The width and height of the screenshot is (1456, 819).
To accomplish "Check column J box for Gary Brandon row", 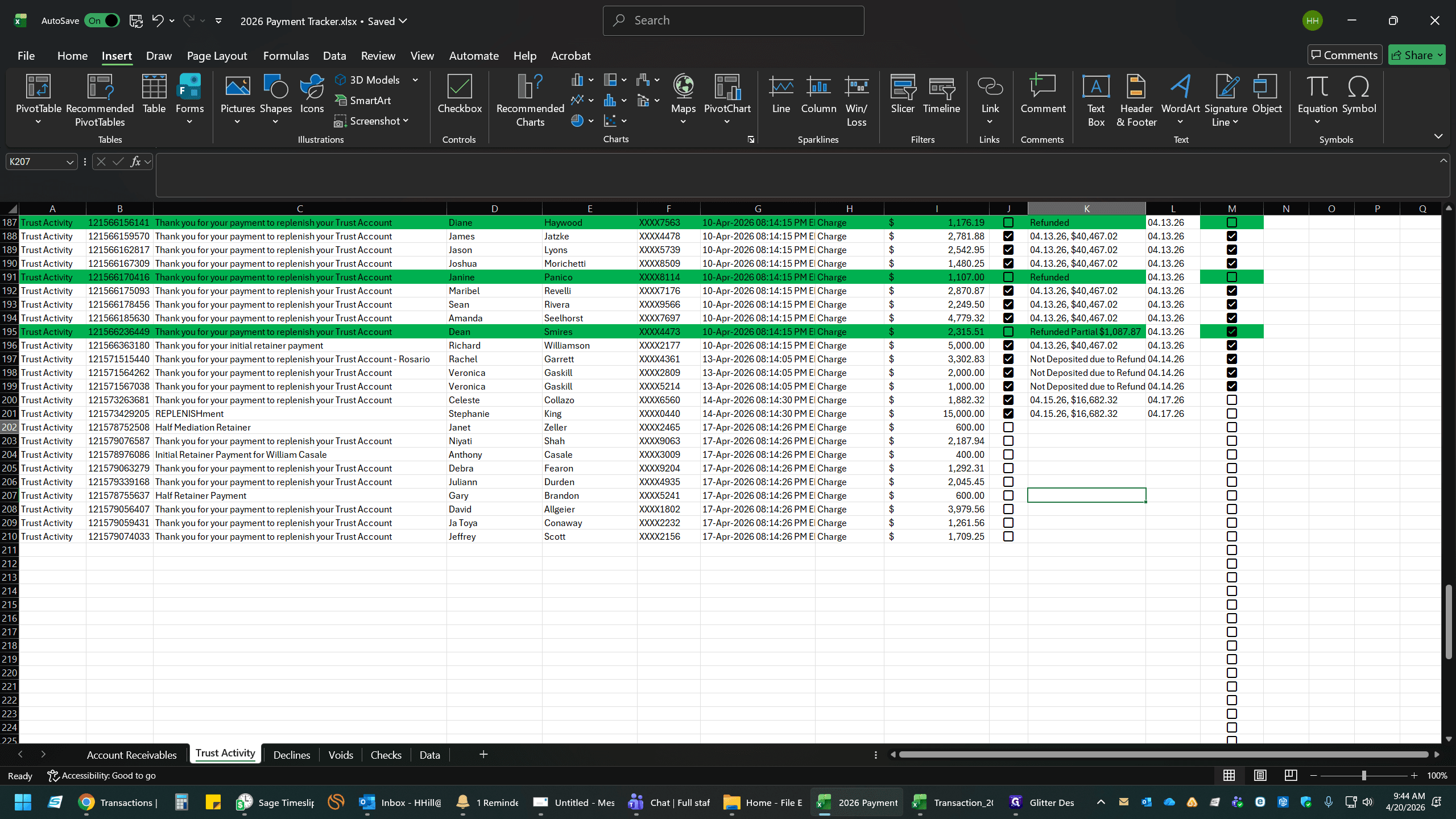I will coord(1008,495).
